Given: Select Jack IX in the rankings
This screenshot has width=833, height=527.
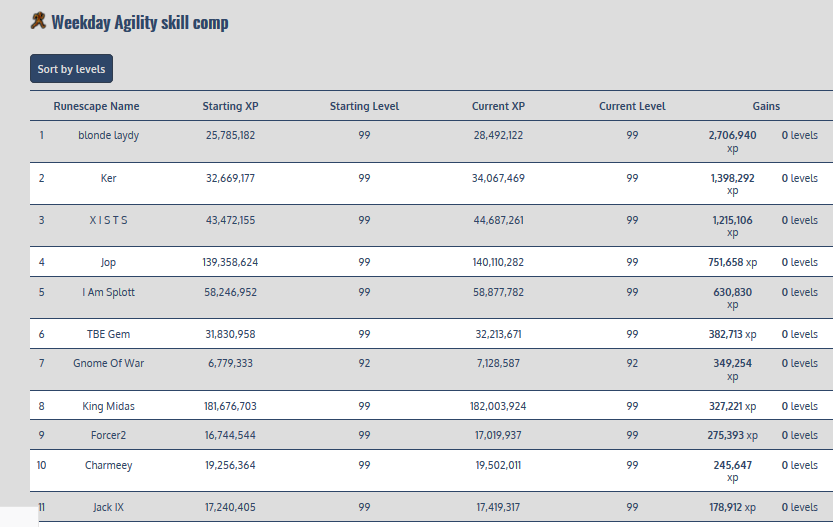Looking at the screenshot, I should point(108,507).
